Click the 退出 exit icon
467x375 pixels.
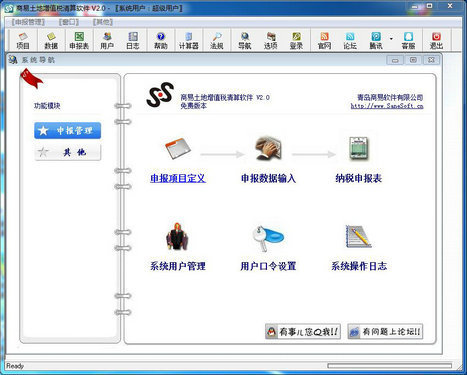436,41
